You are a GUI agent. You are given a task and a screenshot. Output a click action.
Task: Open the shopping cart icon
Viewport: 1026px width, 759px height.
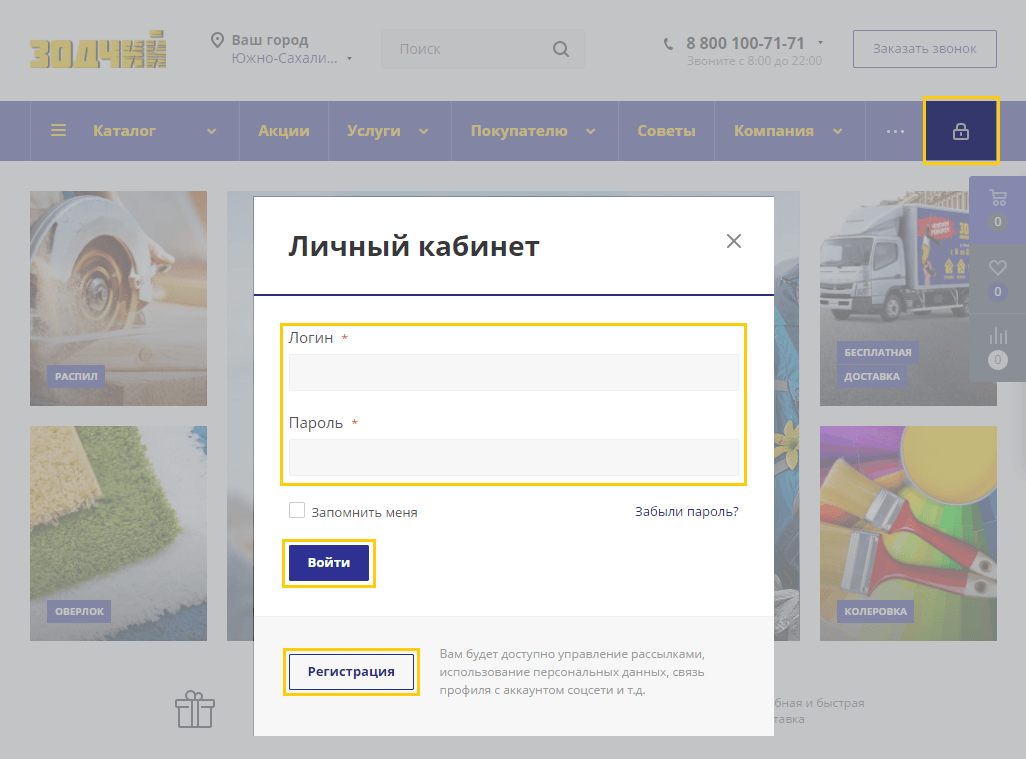pyautogui.click(x=997, y=198)
